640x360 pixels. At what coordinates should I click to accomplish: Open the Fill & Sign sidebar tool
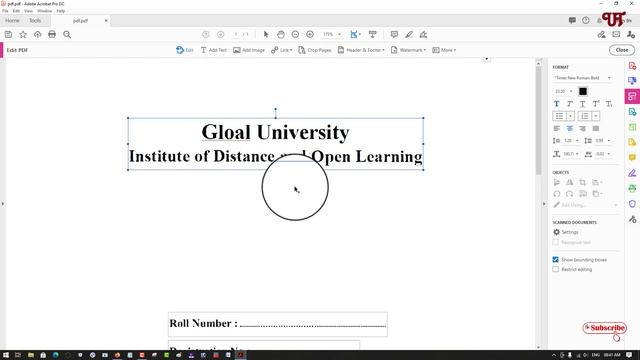[632, 173]
